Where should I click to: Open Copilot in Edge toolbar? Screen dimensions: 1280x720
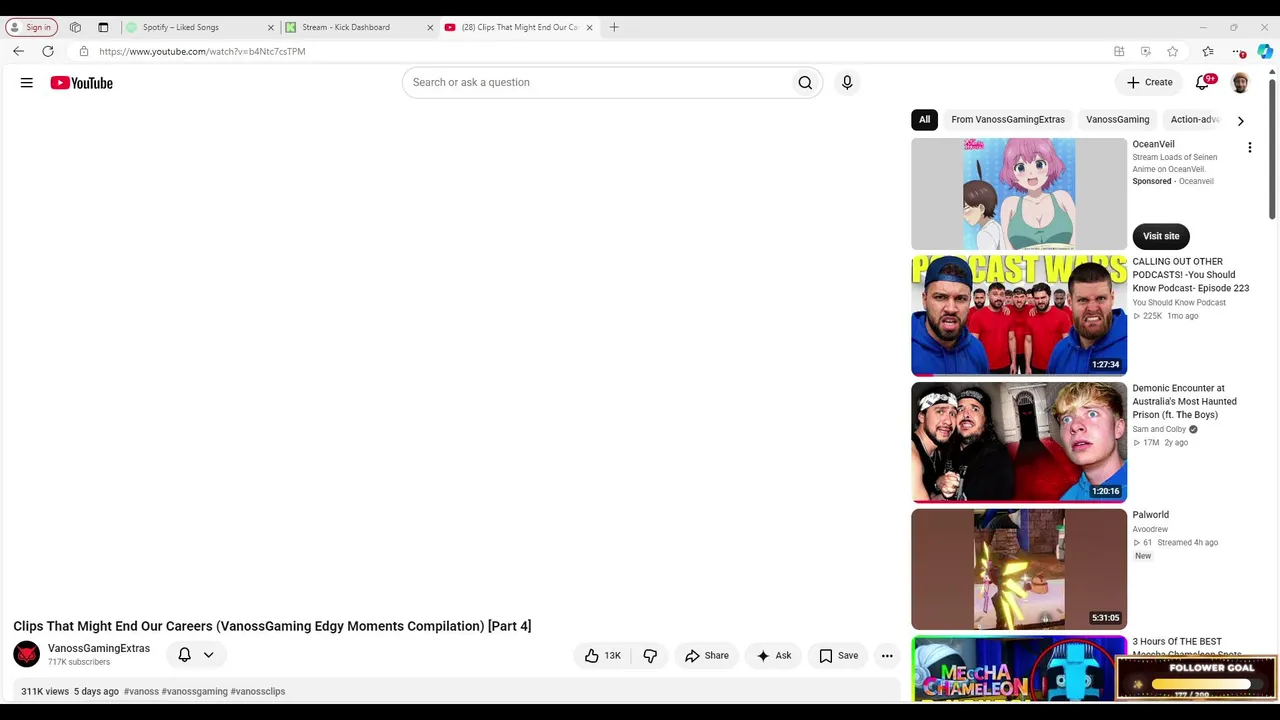(x=1265, y=51)
